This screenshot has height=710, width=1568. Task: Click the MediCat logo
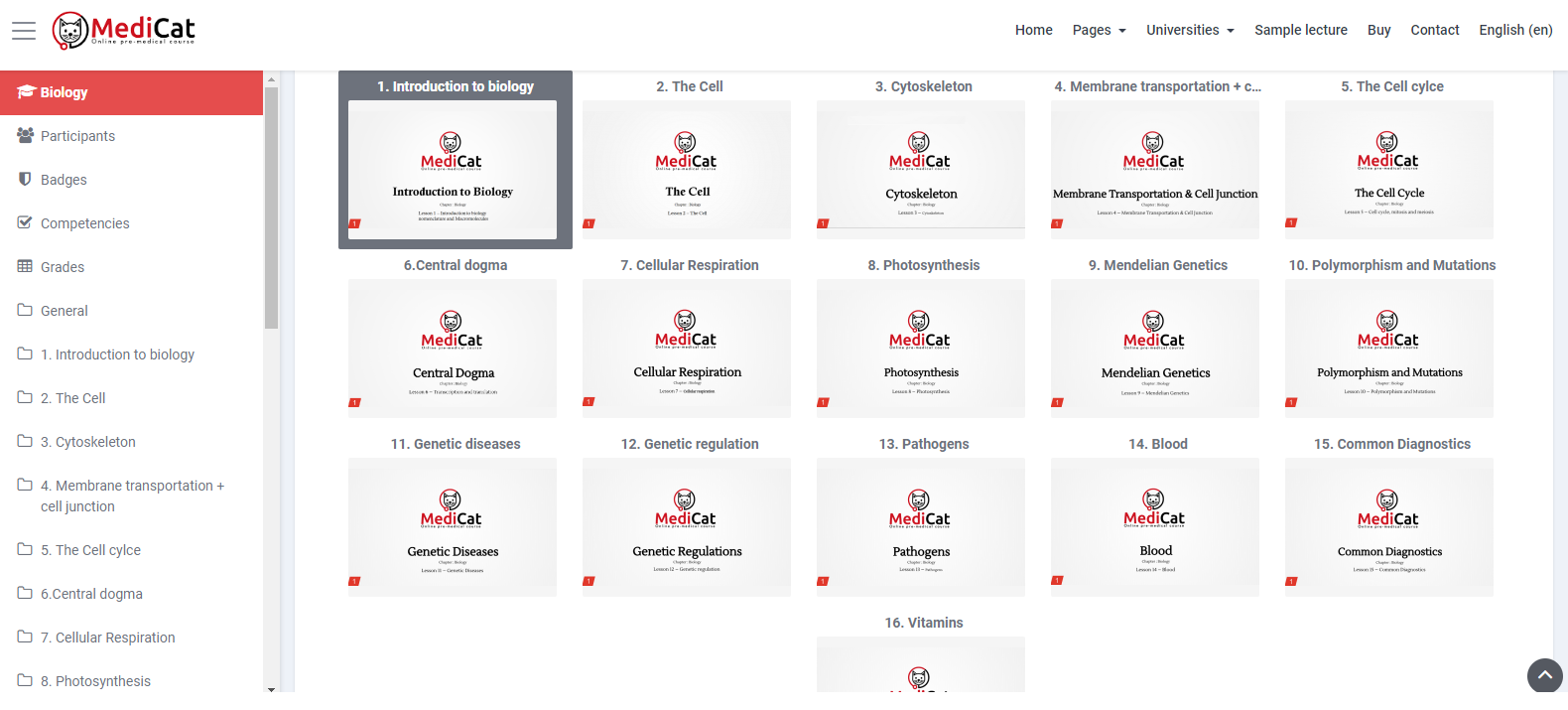point(124,30)
